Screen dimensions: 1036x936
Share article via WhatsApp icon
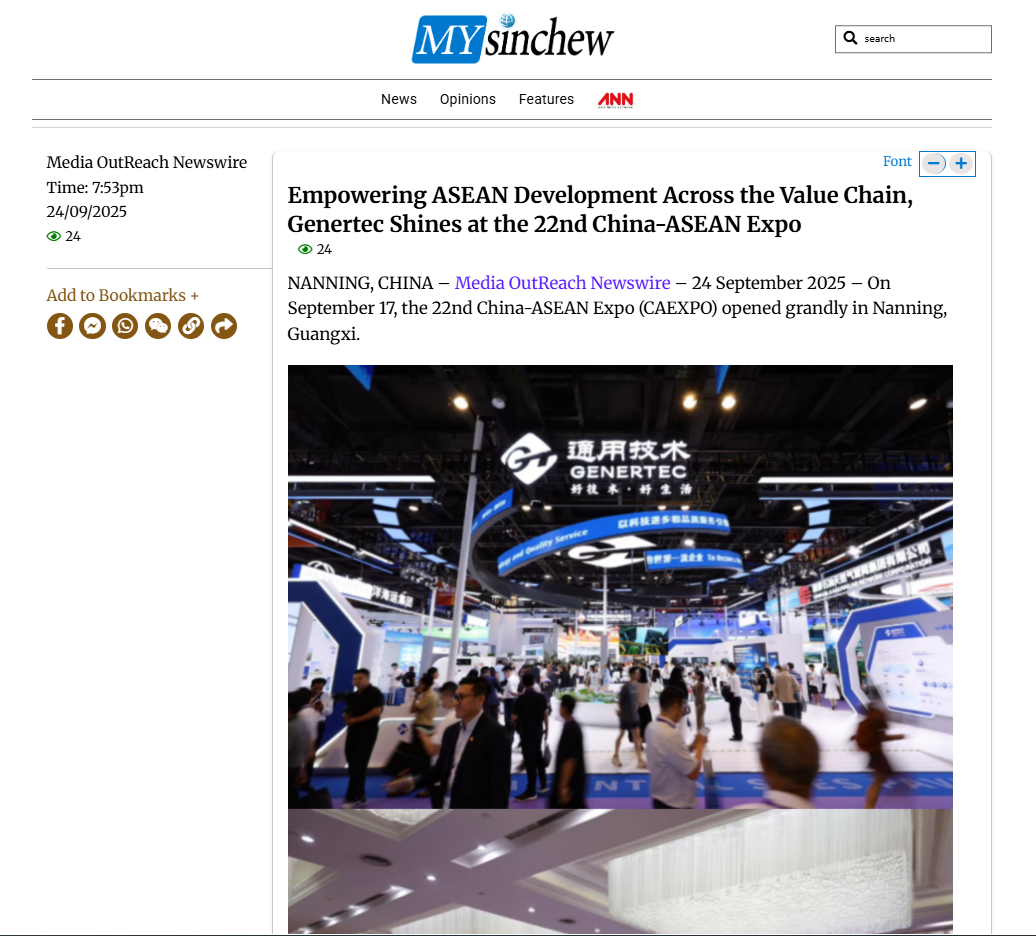125,326
